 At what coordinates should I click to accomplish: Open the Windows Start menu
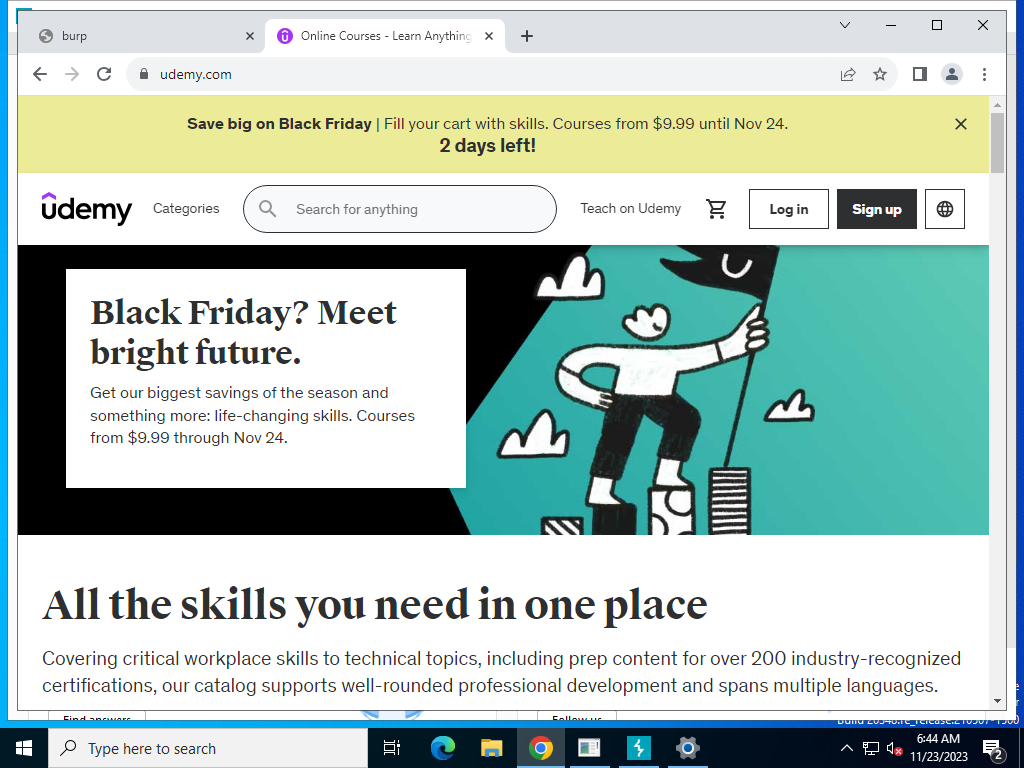24,748
